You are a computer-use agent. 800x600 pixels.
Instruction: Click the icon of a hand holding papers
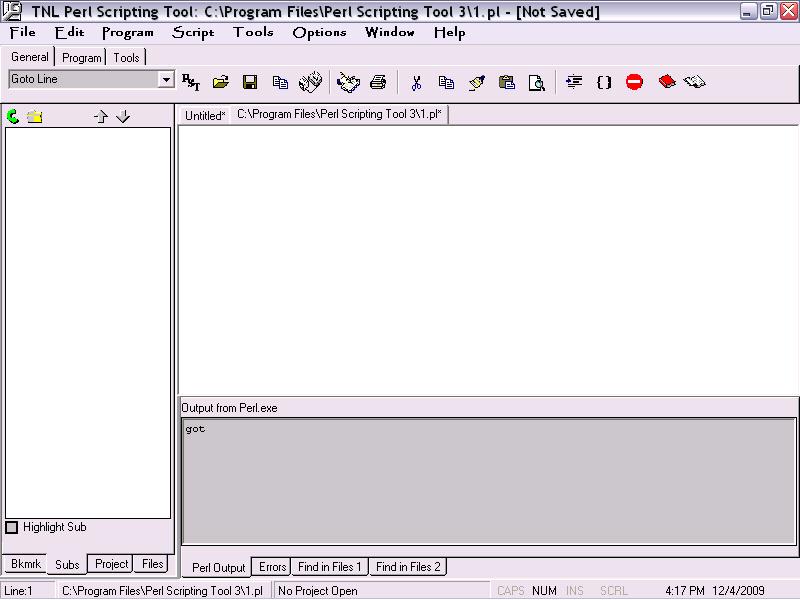[x=348, y=82]
